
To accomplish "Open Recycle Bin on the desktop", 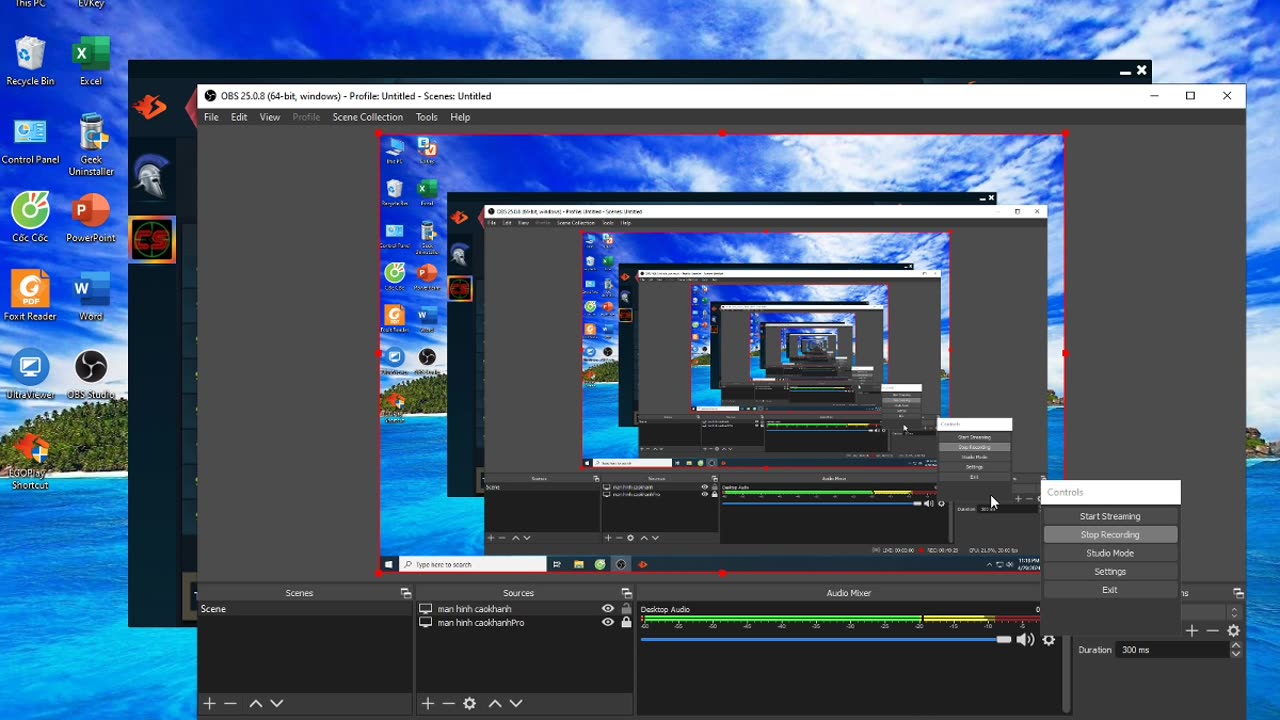I will (x=30, y=62).
